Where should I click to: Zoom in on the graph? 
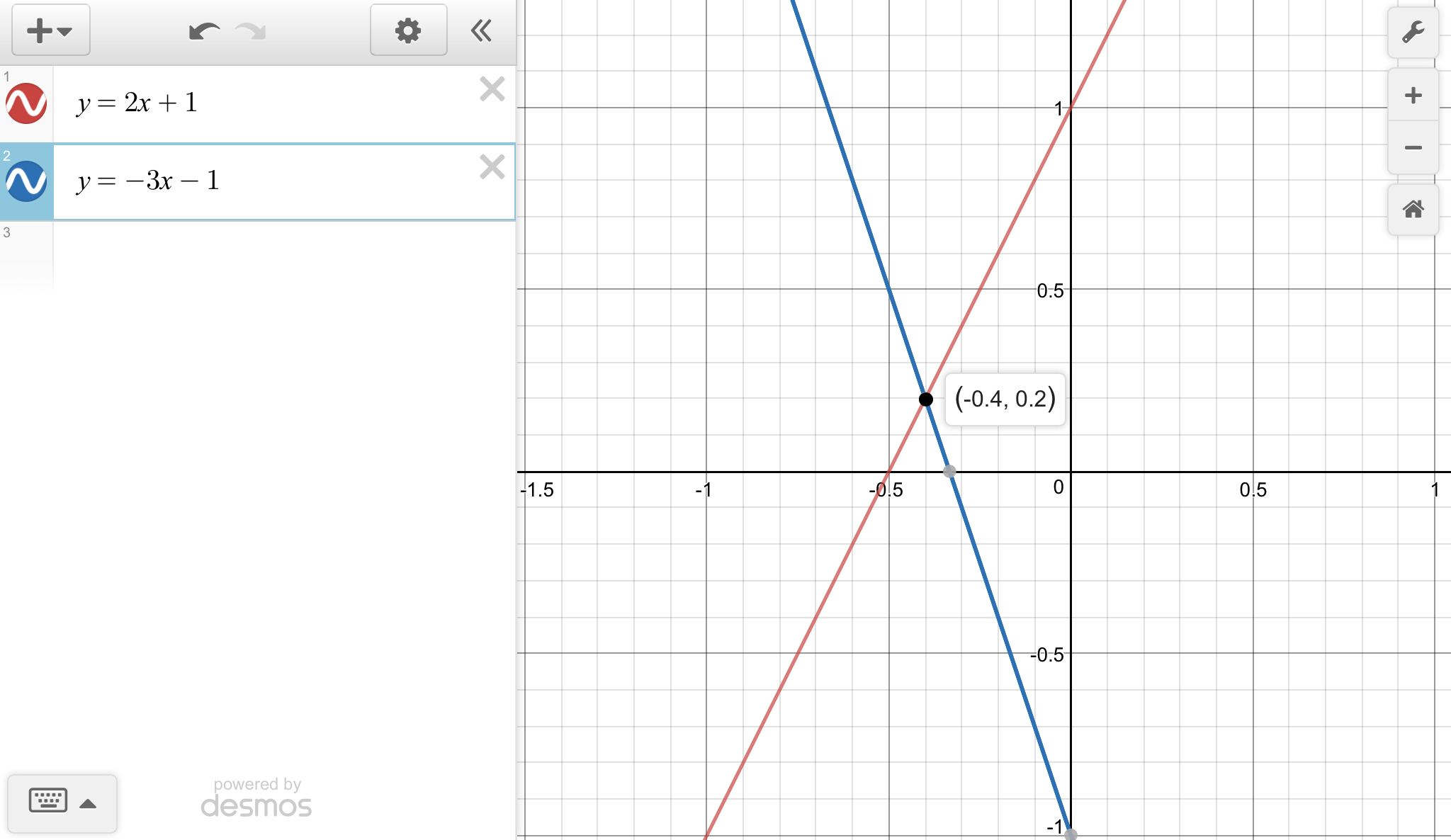pos(1413,96)
